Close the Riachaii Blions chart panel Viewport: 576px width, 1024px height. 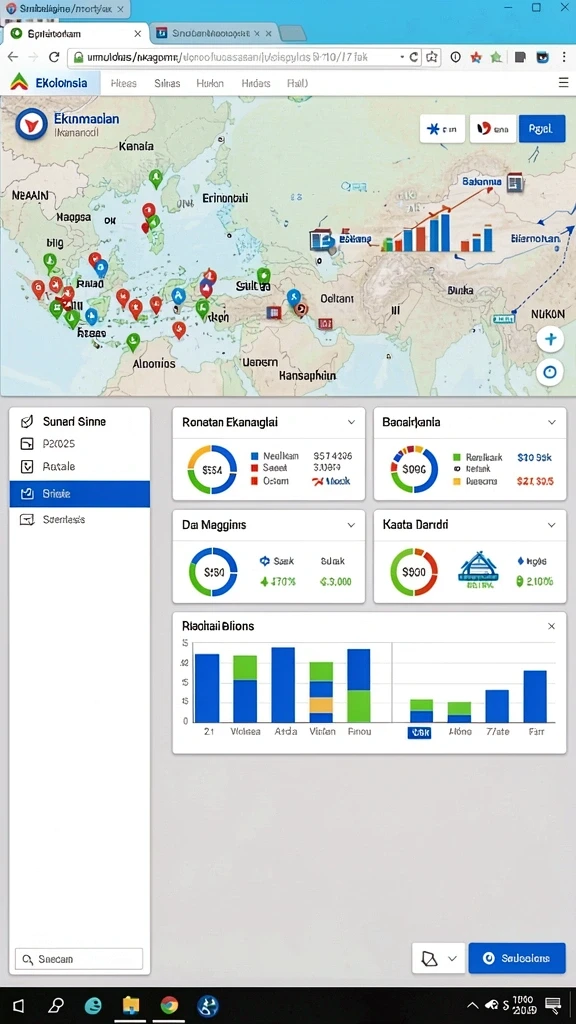pos(551,626)
